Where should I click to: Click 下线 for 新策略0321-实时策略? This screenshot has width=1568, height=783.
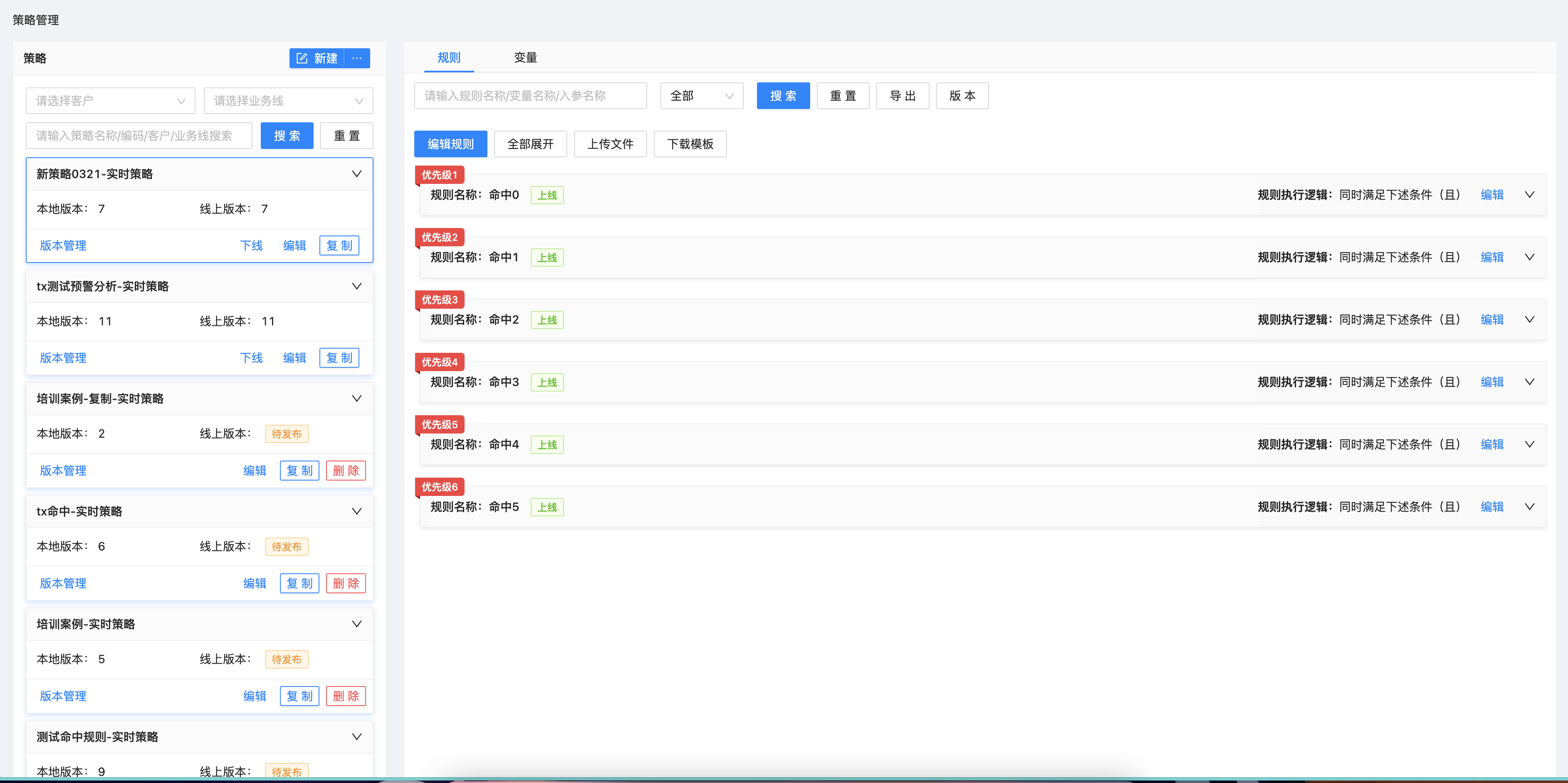coord(251,245)
